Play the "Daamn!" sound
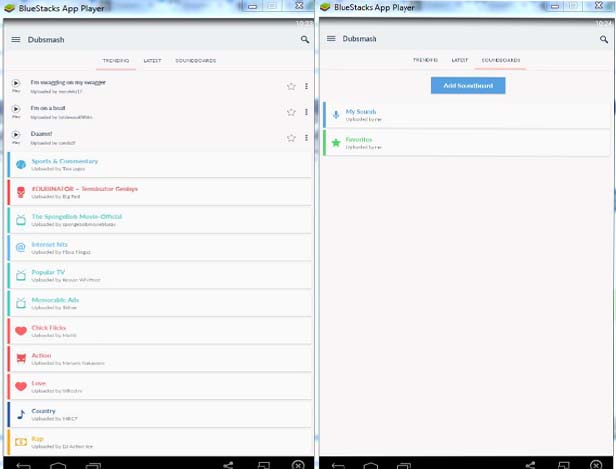616x469 pixels. tap(16, 135)
